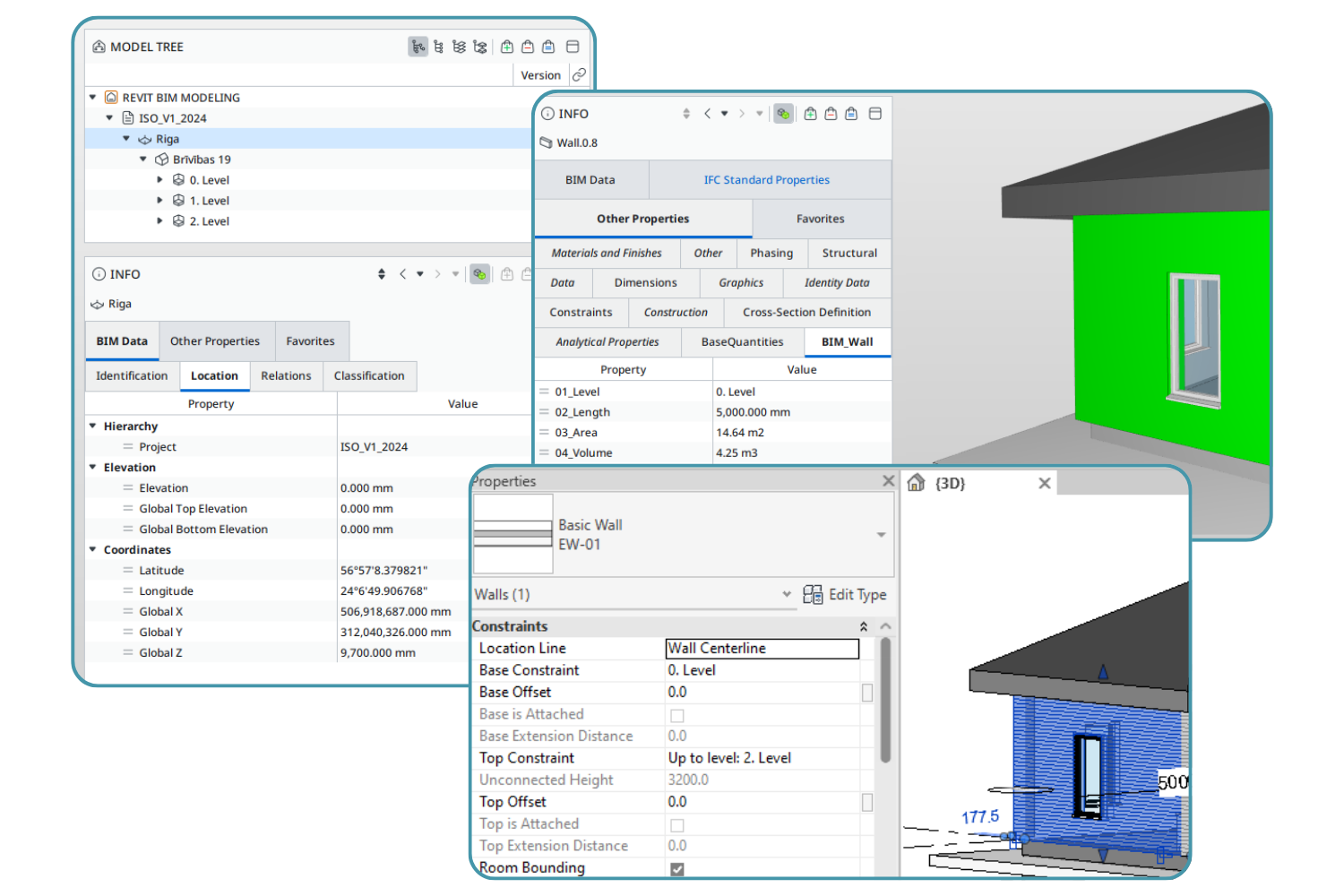Collapse the ISO_V1_2024 tree node
This screenshot has width=1344, height=896.
point(109,117)
